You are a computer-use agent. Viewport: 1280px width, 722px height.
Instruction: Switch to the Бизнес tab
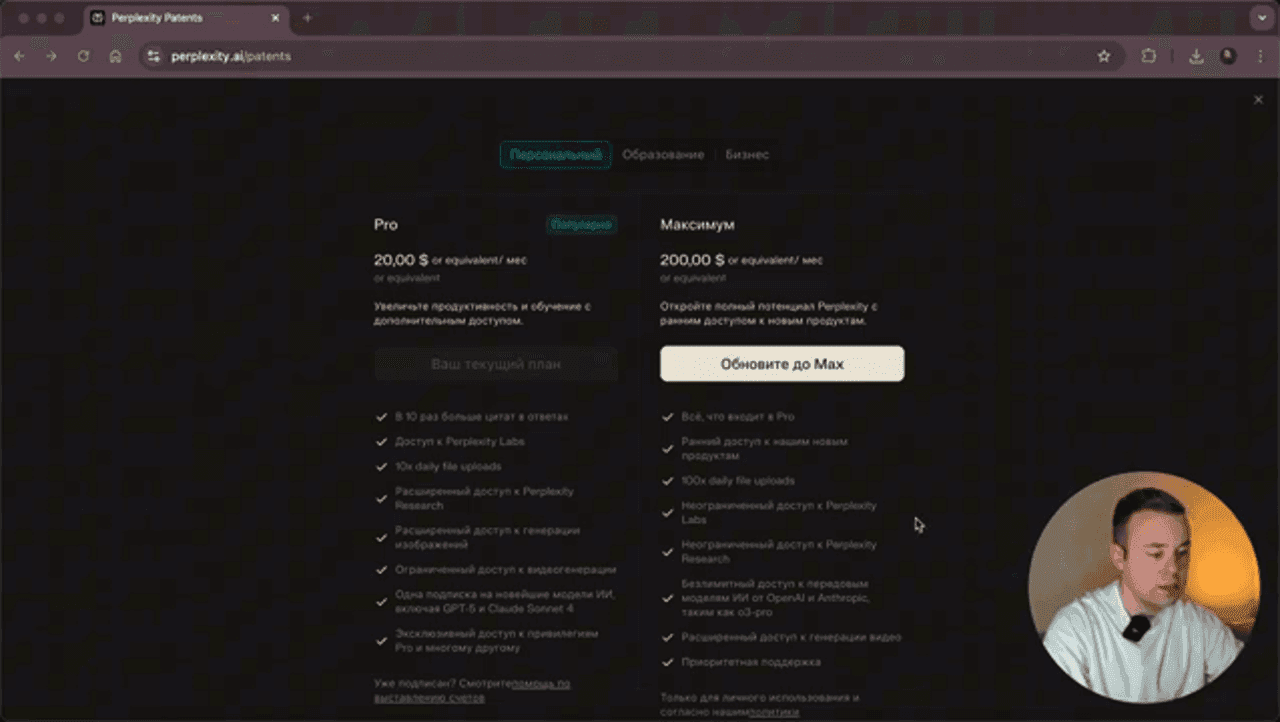(x=747, y=155)
